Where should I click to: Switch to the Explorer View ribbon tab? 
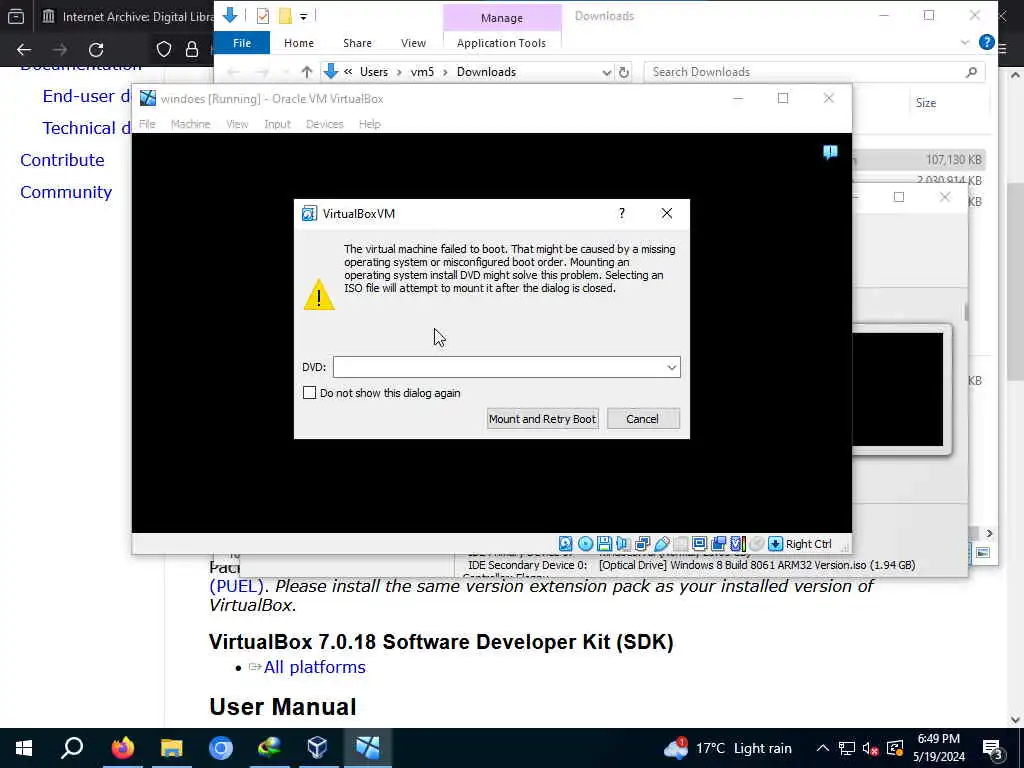pyautogui.click(x=413, y=43)
